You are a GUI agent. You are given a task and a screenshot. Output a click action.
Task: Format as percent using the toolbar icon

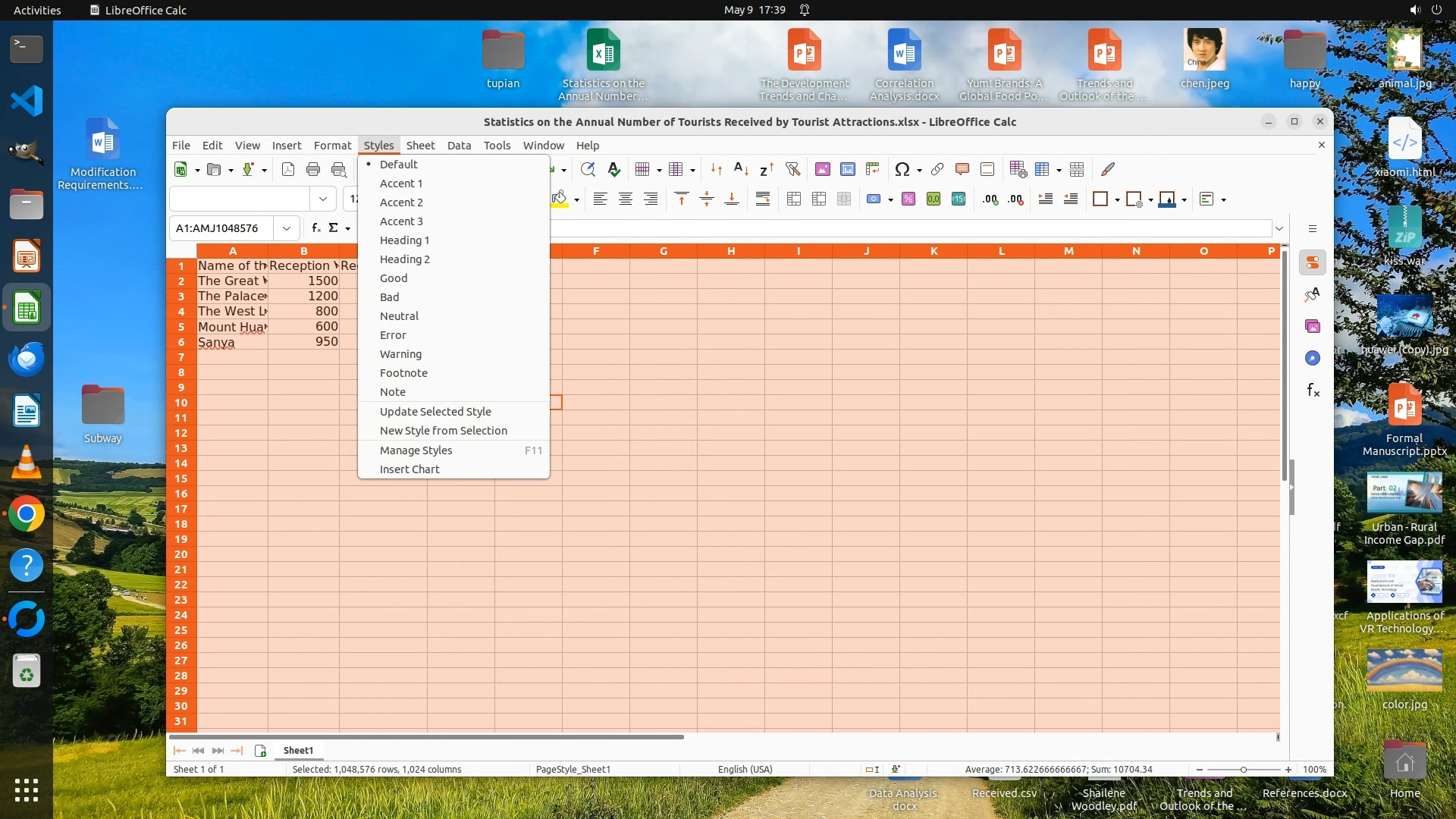coord(908,199)
